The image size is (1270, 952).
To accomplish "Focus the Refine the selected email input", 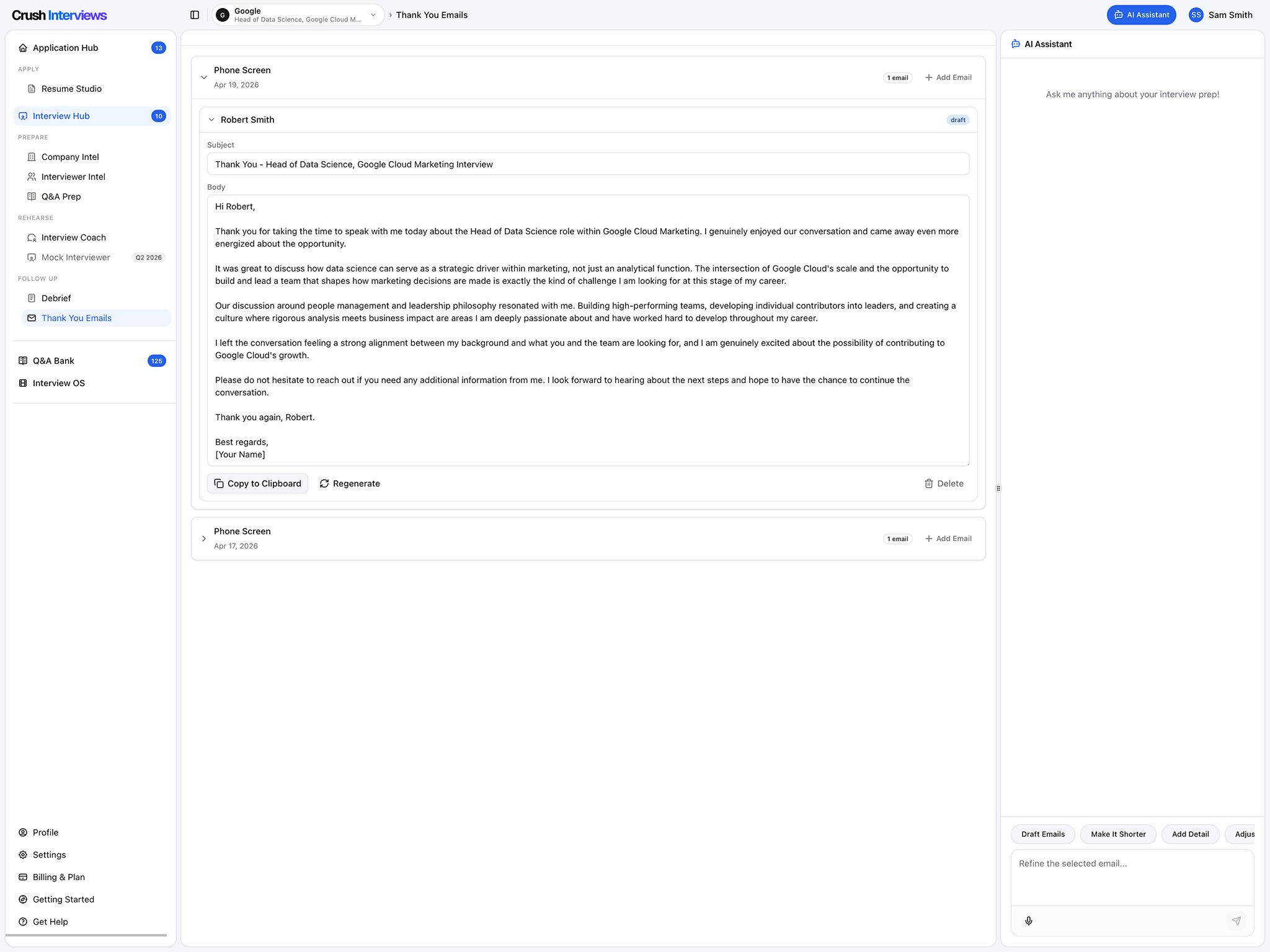I will point(1132,878).
